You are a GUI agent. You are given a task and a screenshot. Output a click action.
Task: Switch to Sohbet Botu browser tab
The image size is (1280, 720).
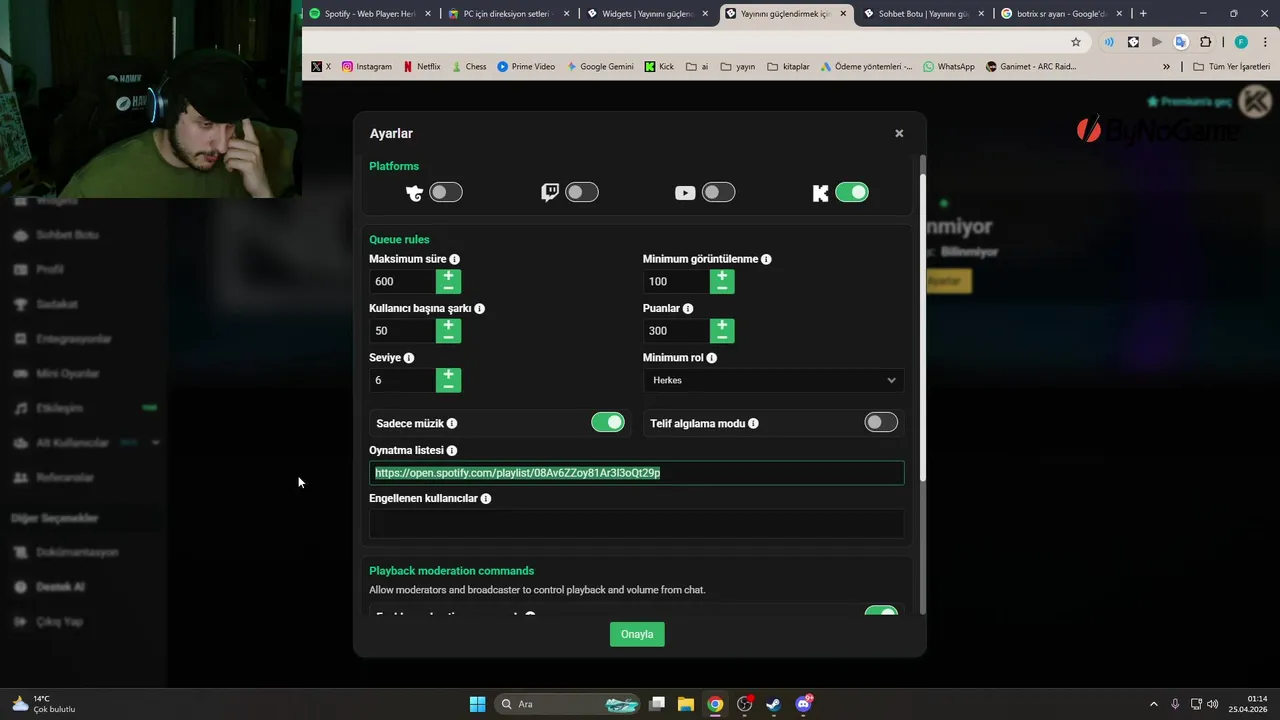[922, 14]
